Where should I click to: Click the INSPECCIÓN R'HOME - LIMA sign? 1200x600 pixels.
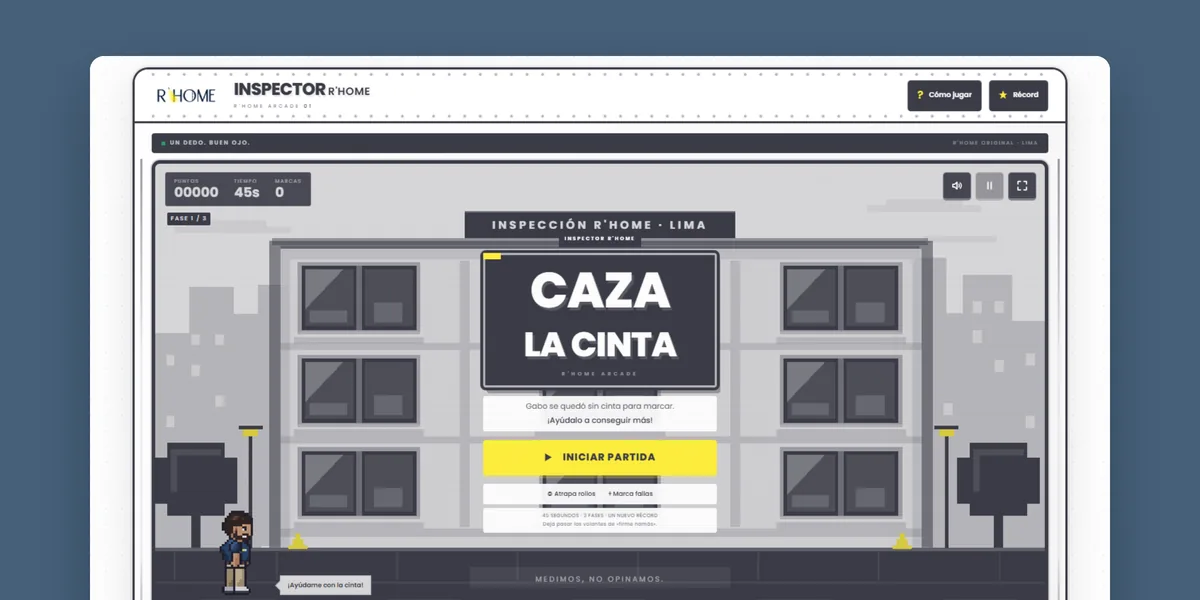click(x=600, y=225)
